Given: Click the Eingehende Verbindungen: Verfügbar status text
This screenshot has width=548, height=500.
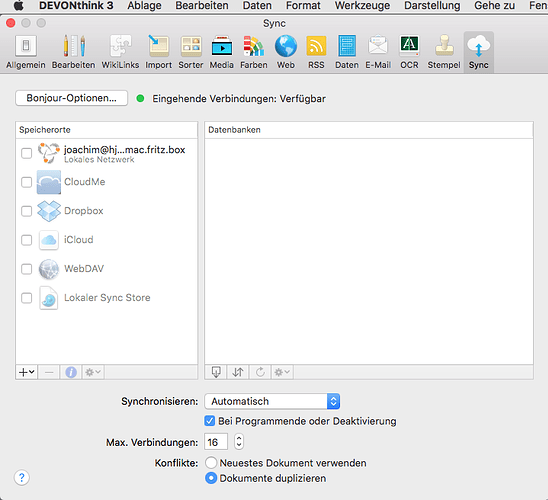Looking at the screenshot, I should pyautogui.click(x=239, y=99).
